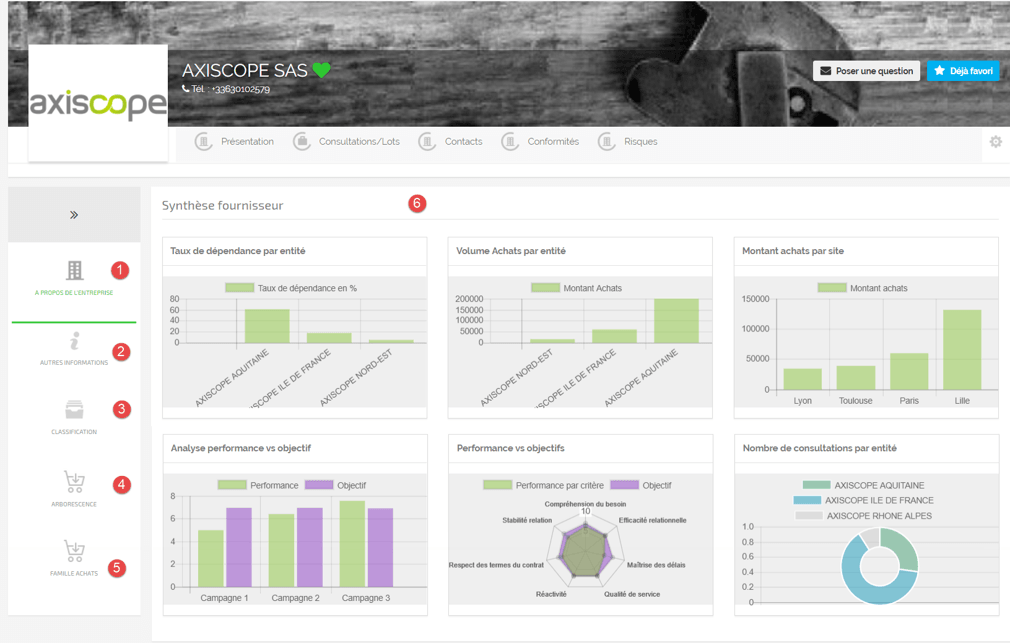
Task: Switch to Consultations/Lots tab
Action: pyautogui.click(x=347, y=142)
